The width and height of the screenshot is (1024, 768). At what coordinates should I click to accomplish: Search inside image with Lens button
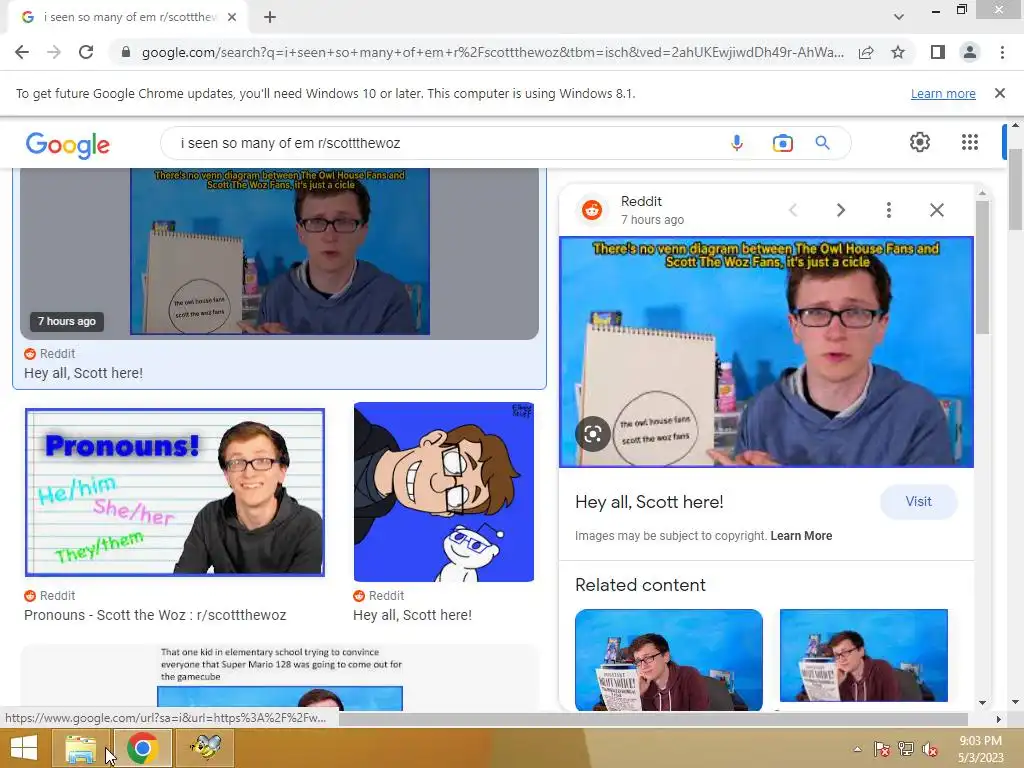point(593,434)
